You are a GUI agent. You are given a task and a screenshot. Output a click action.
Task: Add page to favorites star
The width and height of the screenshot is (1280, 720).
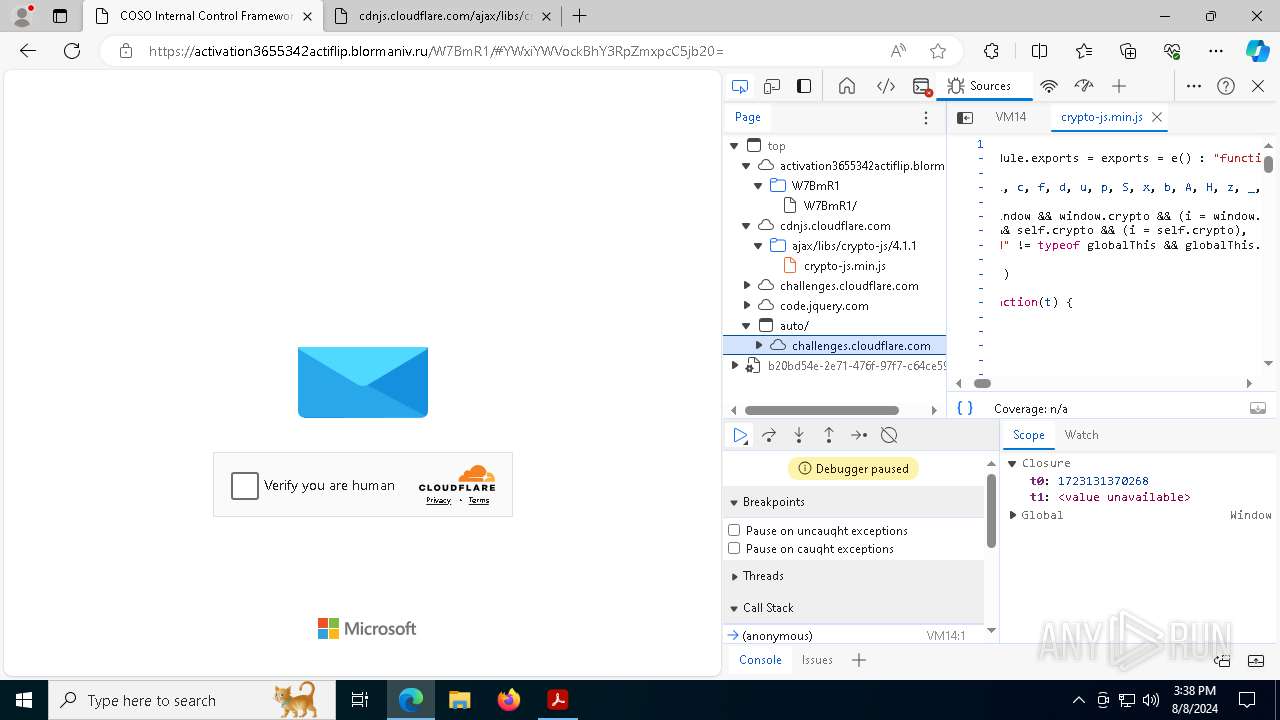(938, 51)
